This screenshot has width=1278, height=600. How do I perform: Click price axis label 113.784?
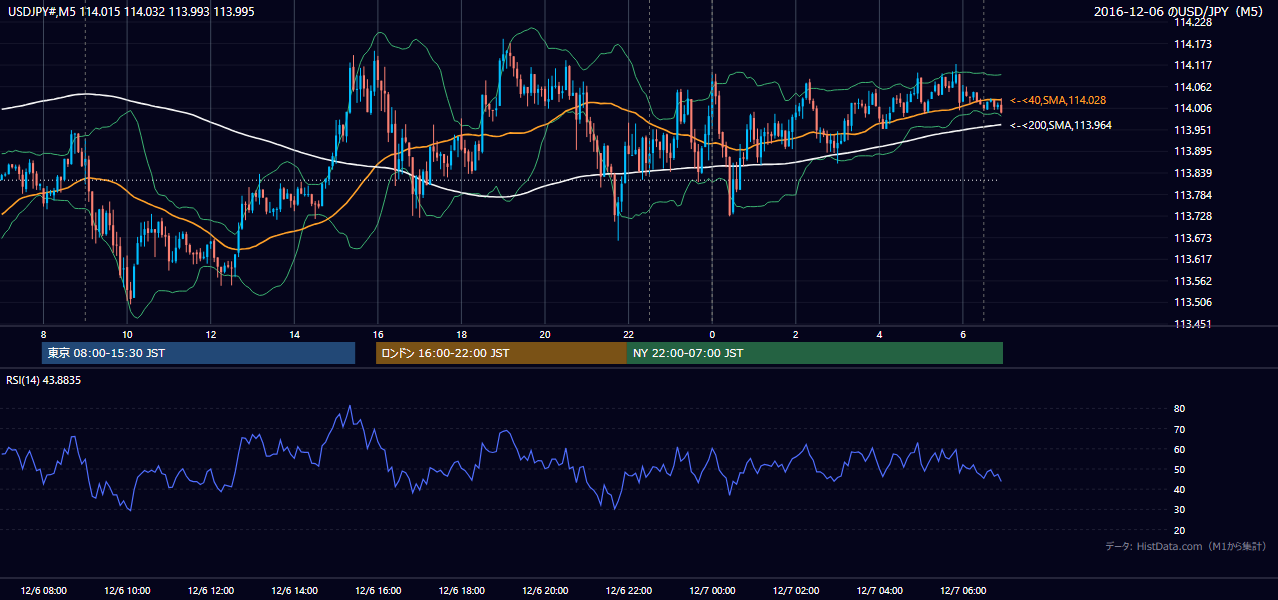point(1192,195)
